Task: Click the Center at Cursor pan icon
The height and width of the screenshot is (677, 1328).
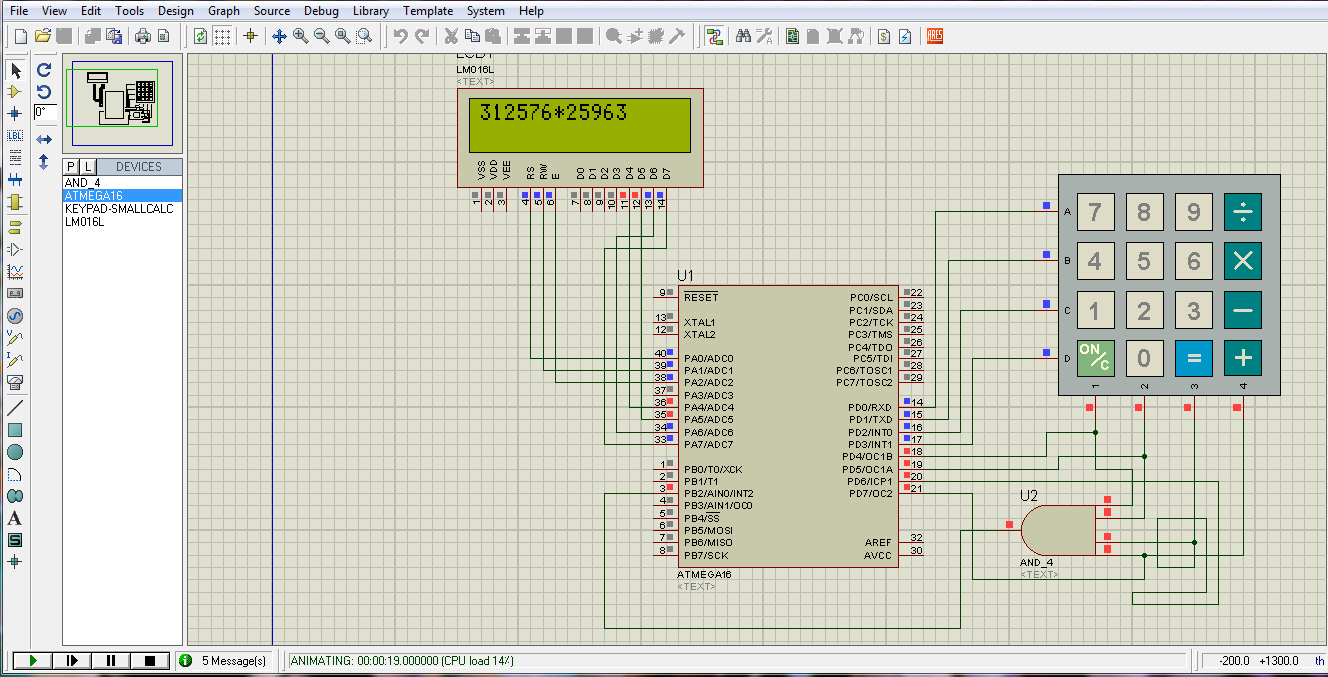Action: point(279,36)
